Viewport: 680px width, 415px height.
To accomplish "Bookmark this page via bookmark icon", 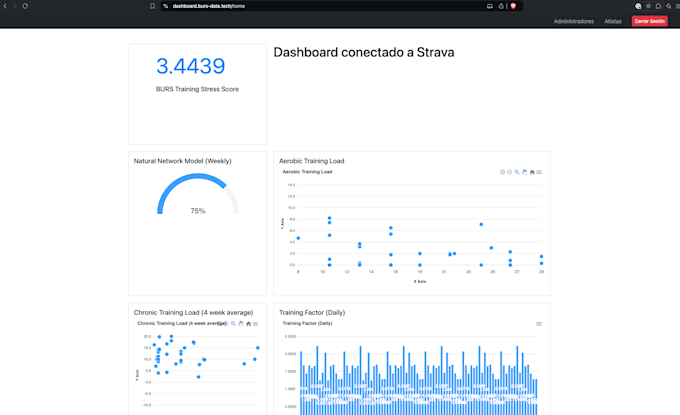I will (x=152, y=6).
